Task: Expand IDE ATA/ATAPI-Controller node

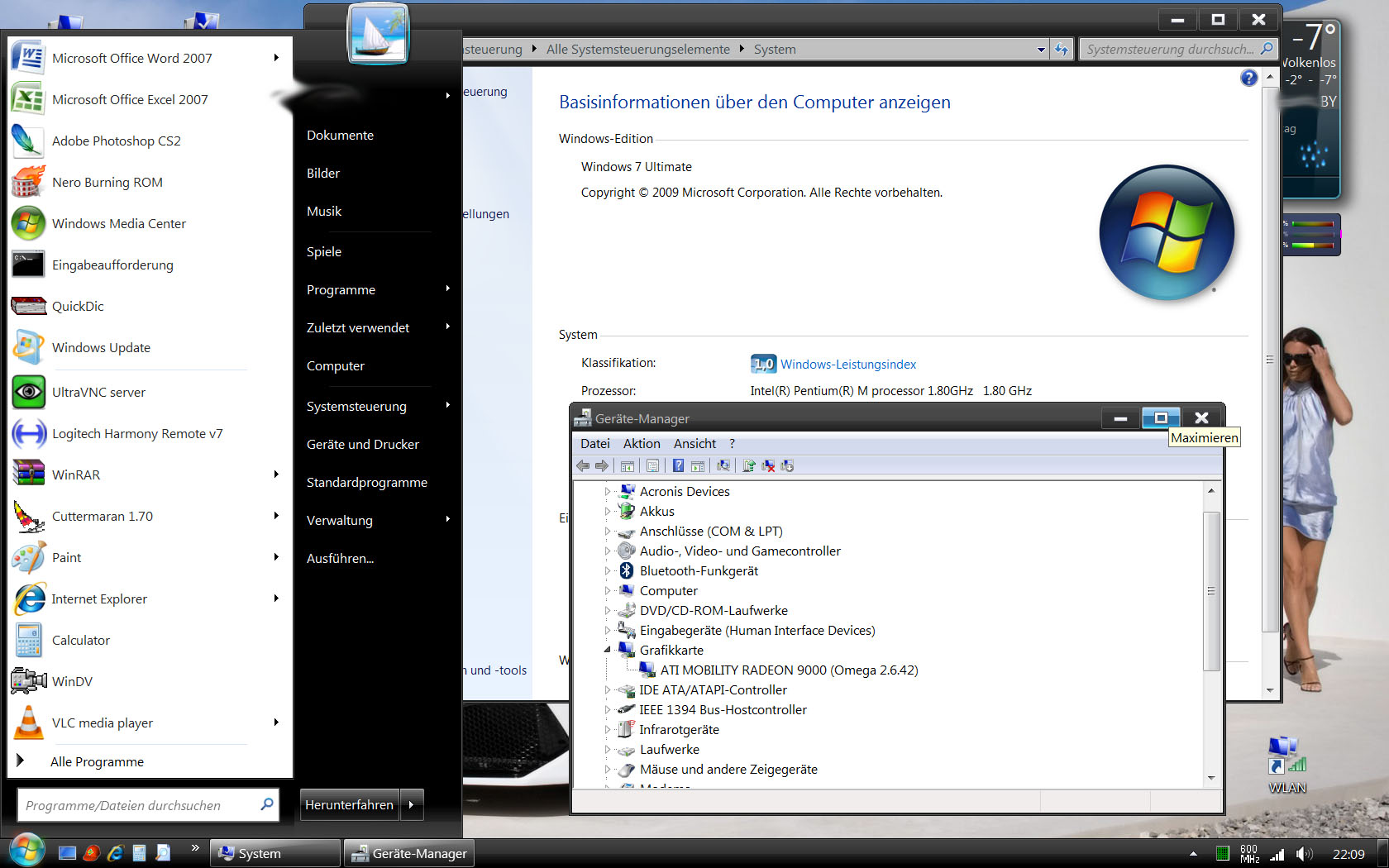Action: [608, 690]
